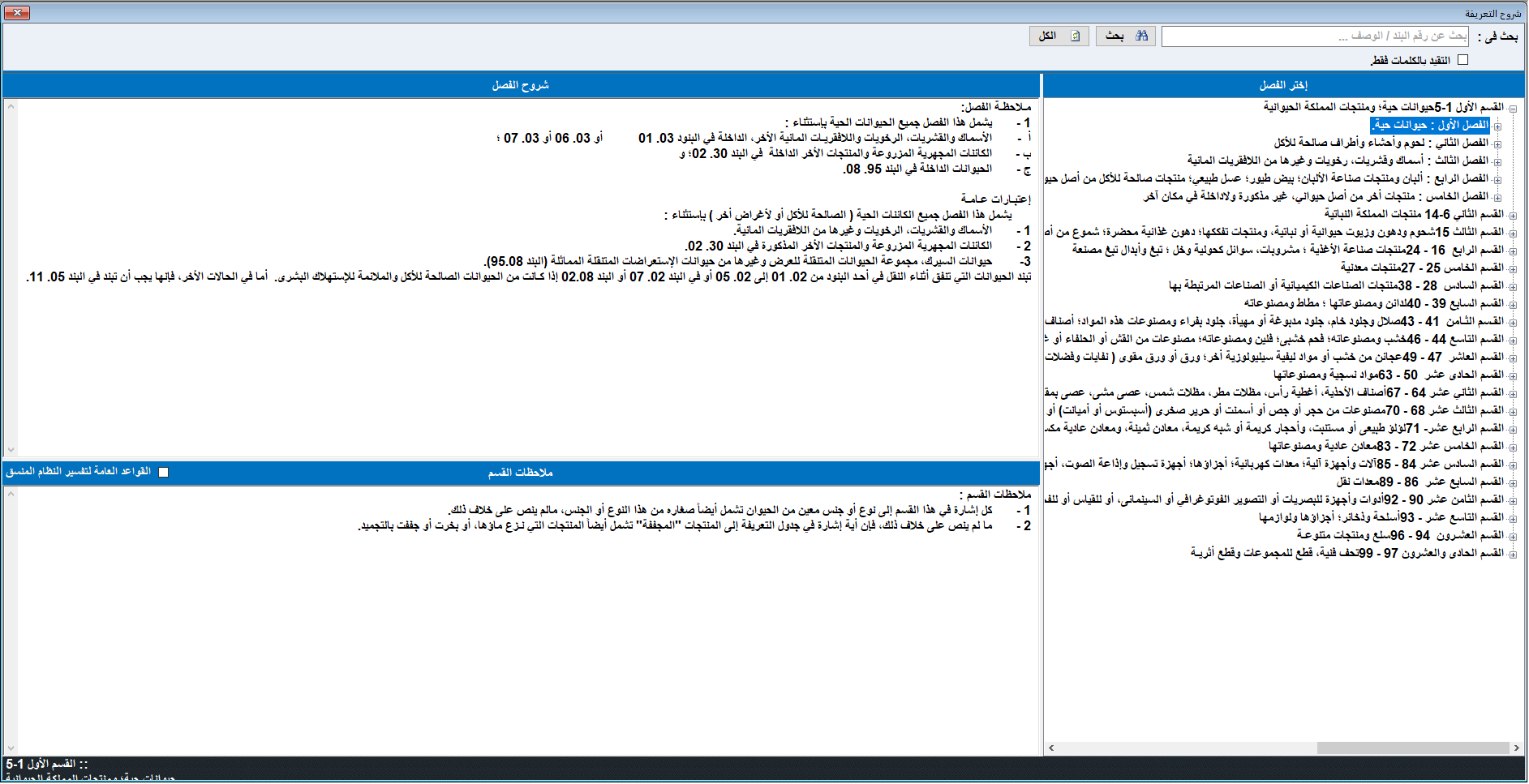Click the بحث search button with binoculars

[x=1127, y=36]
